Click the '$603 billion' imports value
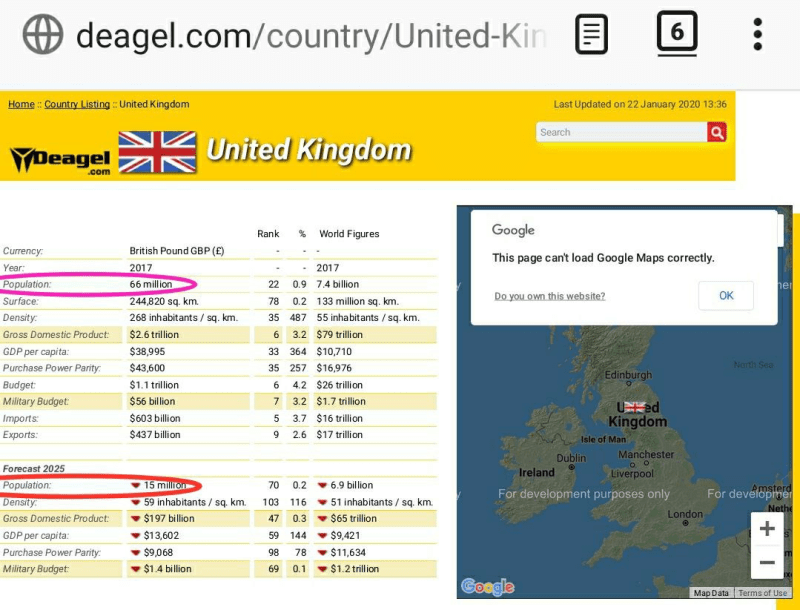 point(155,418)
